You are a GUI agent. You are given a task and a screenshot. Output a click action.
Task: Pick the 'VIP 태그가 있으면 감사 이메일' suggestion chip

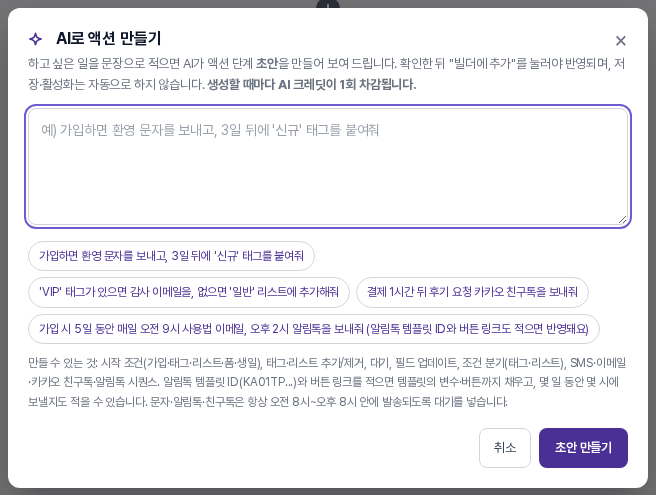(x=189, y=292)
